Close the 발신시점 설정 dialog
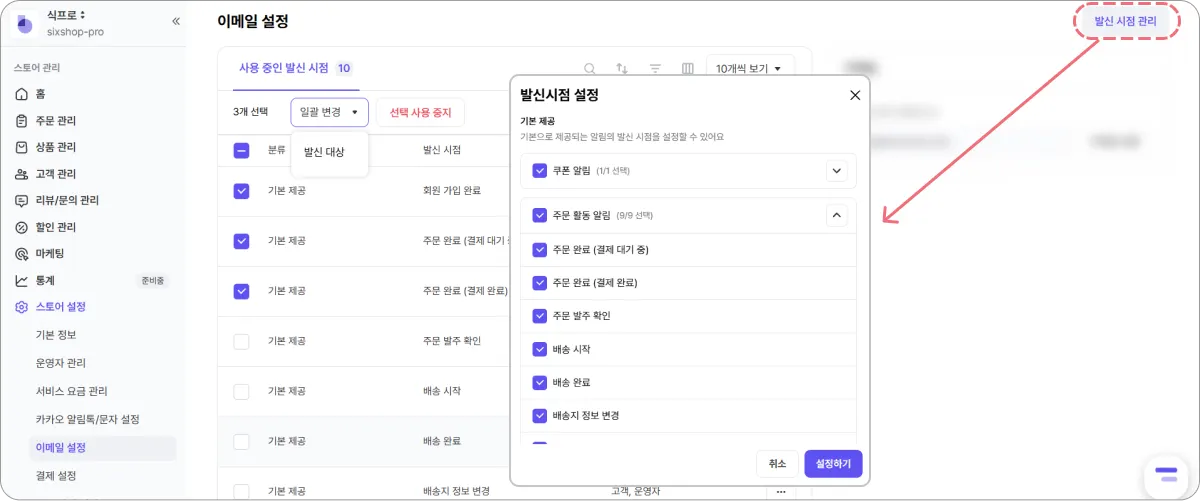The image size is (1200, 501). click(855, 96)
